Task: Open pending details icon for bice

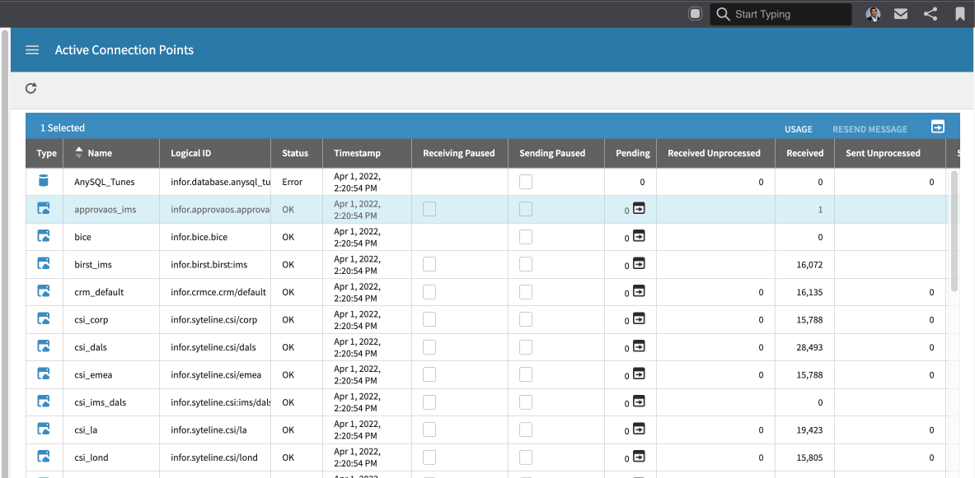Action: point(639,236)
